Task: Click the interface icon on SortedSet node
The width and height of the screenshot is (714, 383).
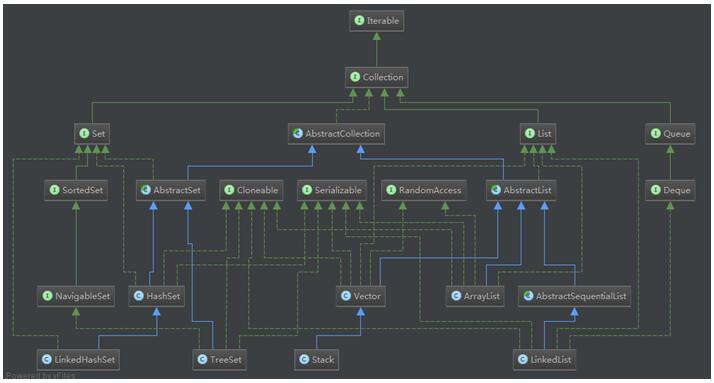Action: click(x=54, y=190)
